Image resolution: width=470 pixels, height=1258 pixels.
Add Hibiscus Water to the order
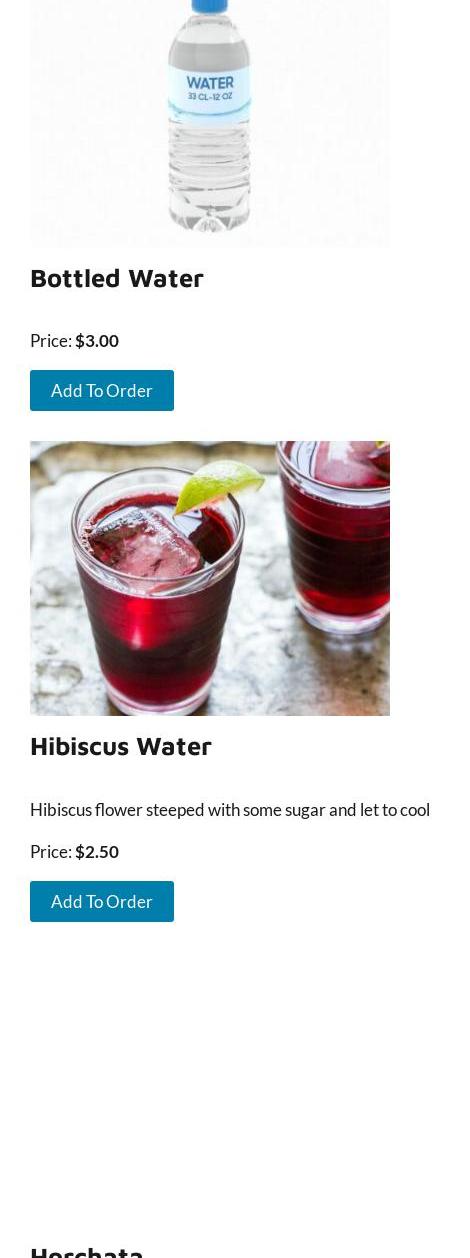pos(102,901)
